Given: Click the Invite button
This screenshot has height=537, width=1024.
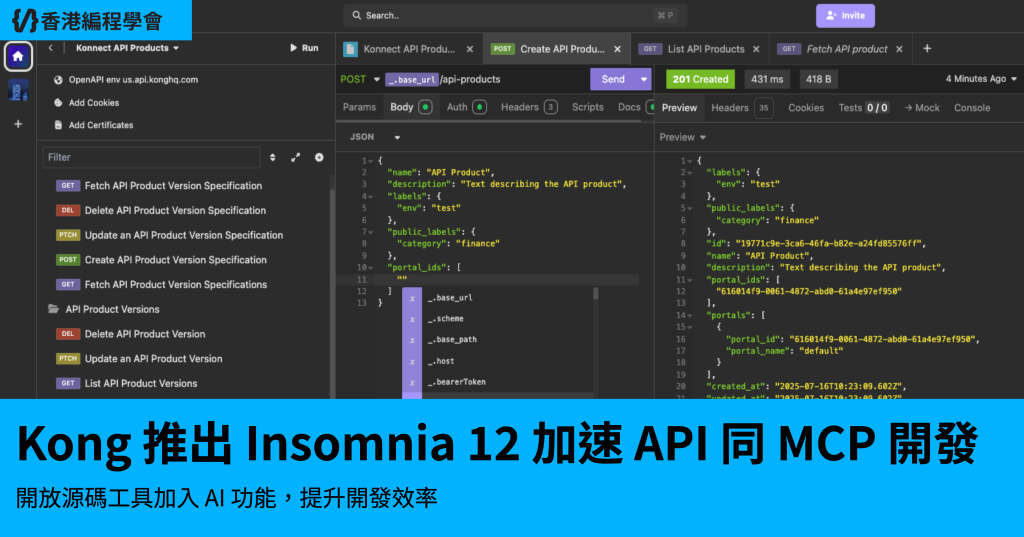Looking at the screenshot, I should 845,16.
